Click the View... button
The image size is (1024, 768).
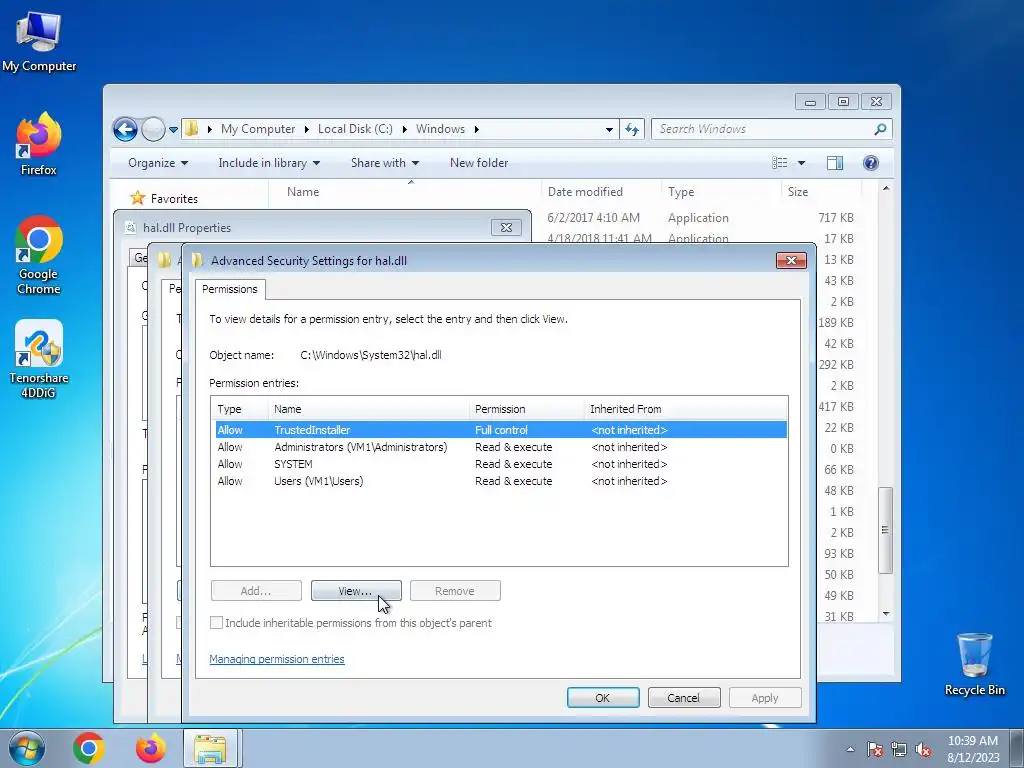356,591
